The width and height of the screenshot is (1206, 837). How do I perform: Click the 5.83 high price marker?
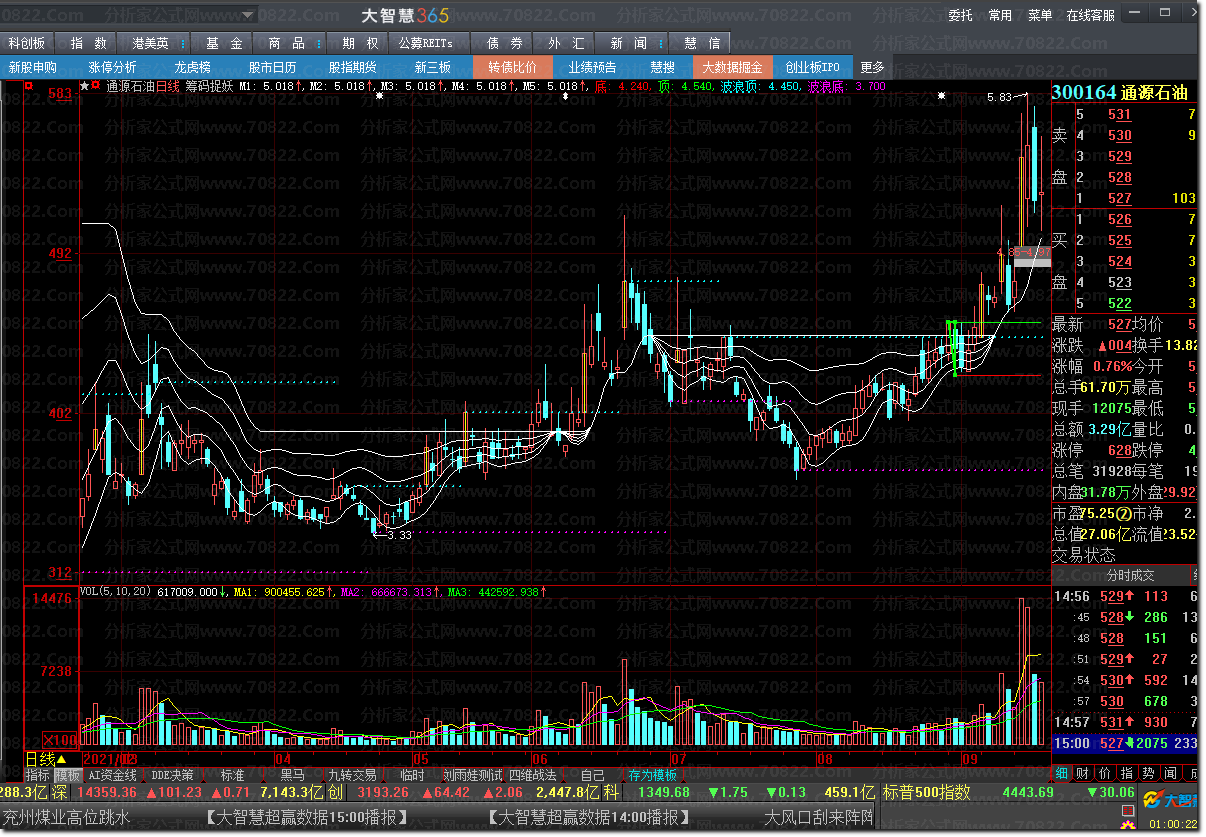(999, 97)
